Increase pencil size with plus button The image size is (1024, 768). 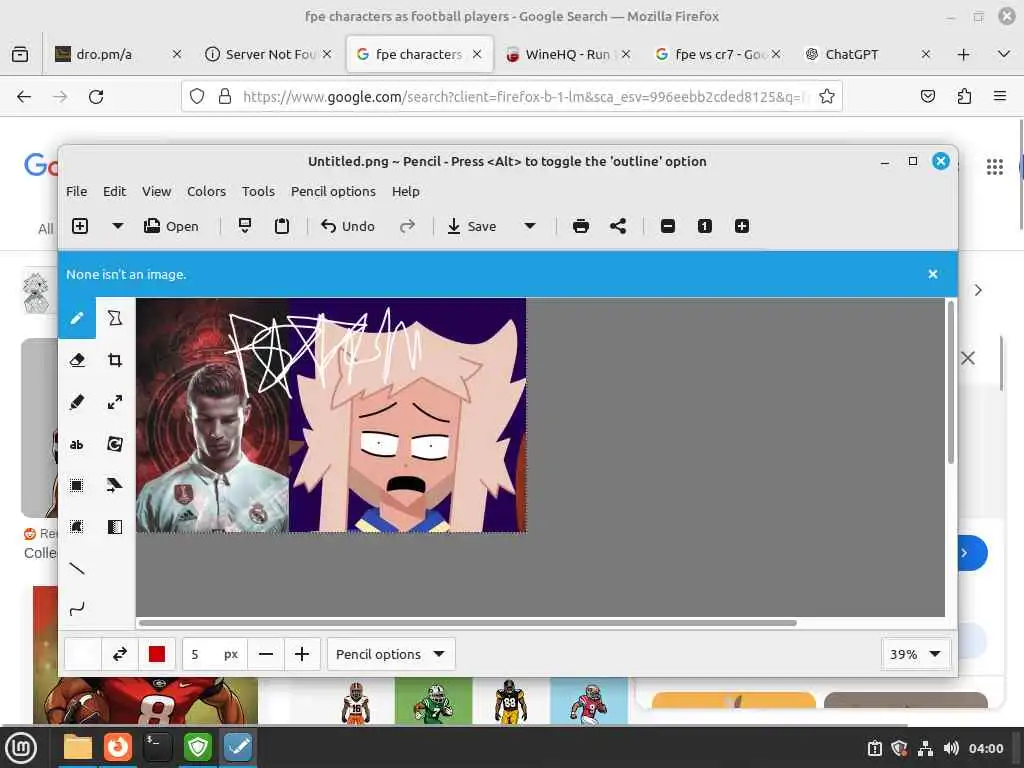coord(302,654)
